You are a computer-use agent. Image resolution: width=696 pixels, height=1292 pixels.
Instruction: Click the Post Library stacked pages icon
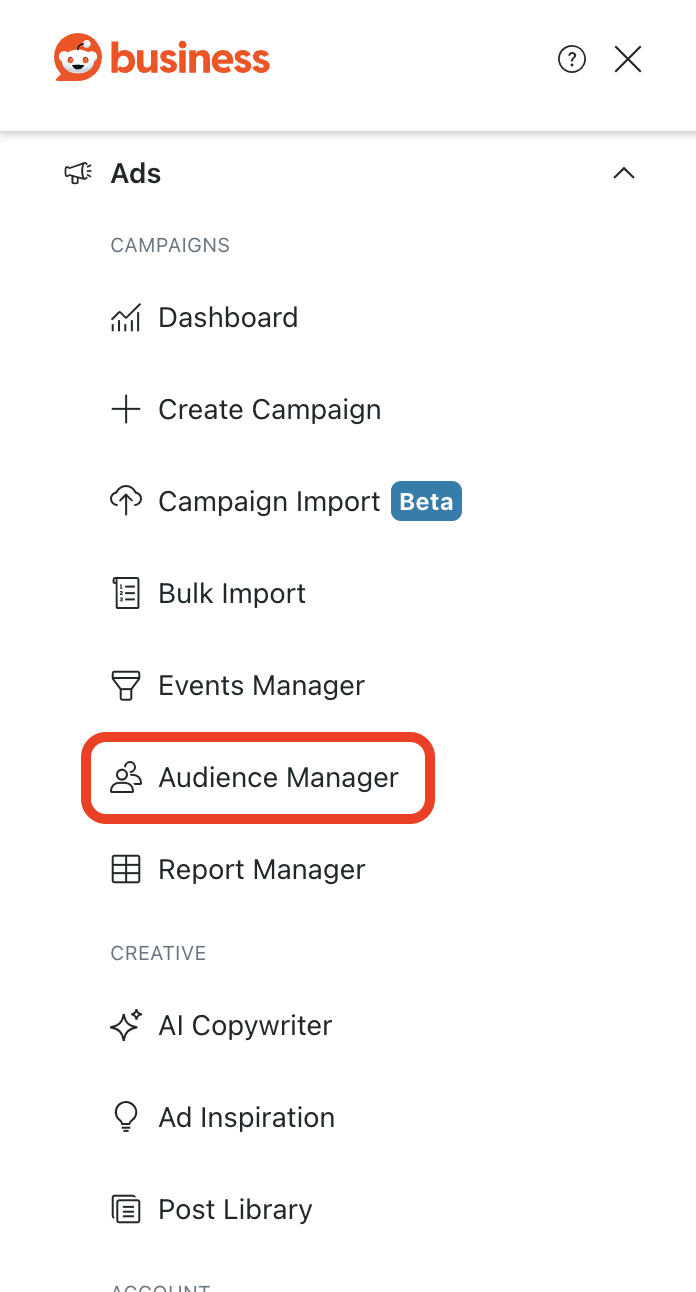pos(125,1210)
